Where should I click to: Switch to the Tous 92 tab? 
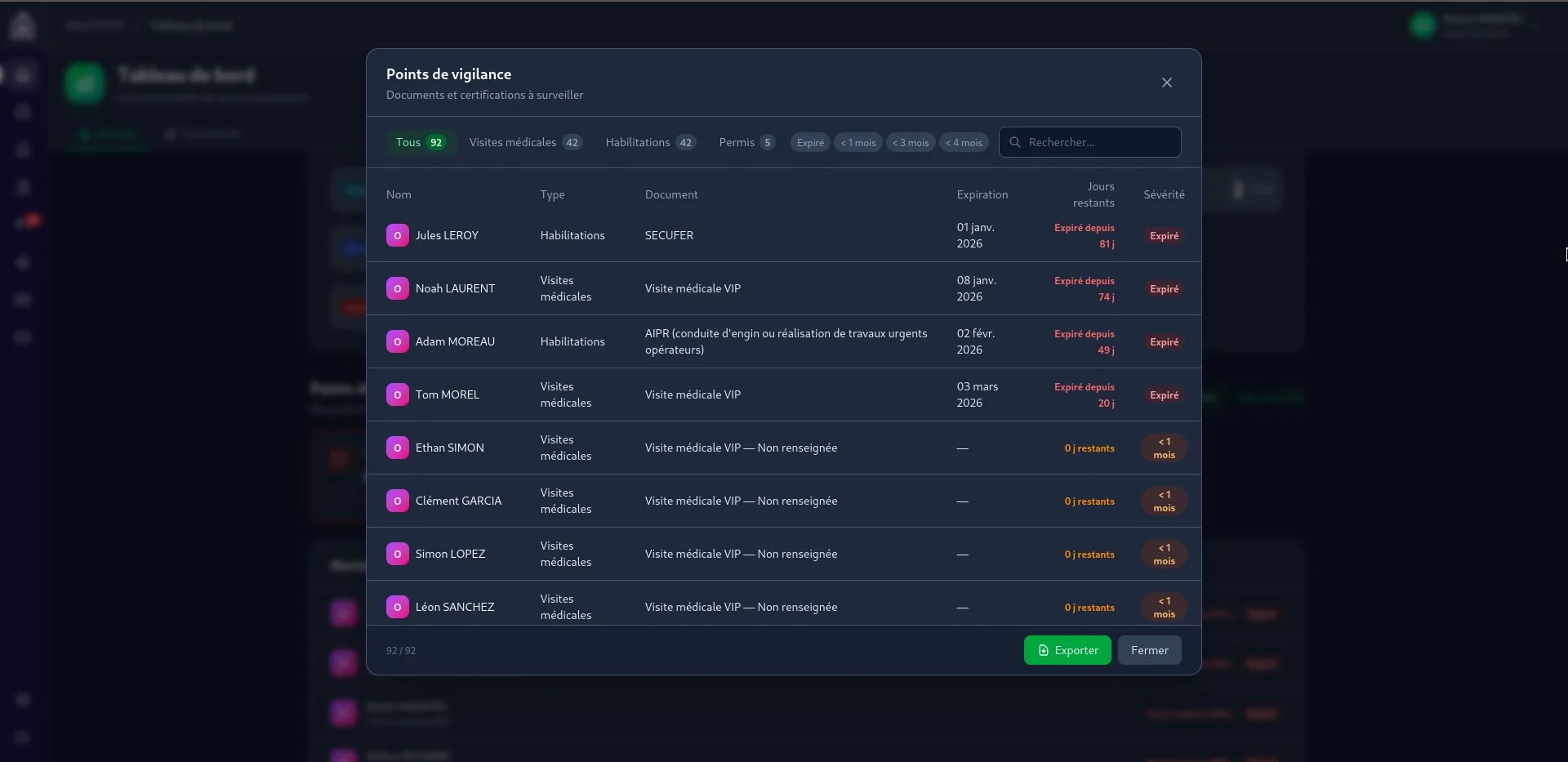pyautogui.click(x=419, y=142)
